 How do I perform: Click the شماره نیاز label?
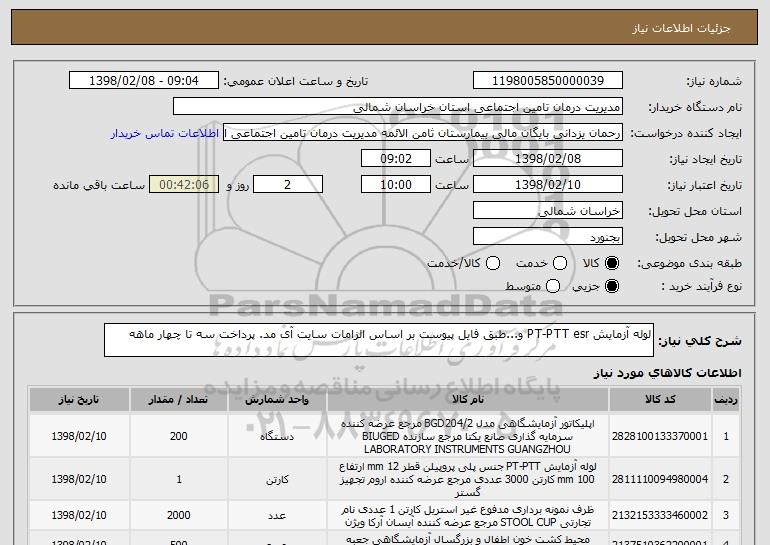(x=716, y=81)
